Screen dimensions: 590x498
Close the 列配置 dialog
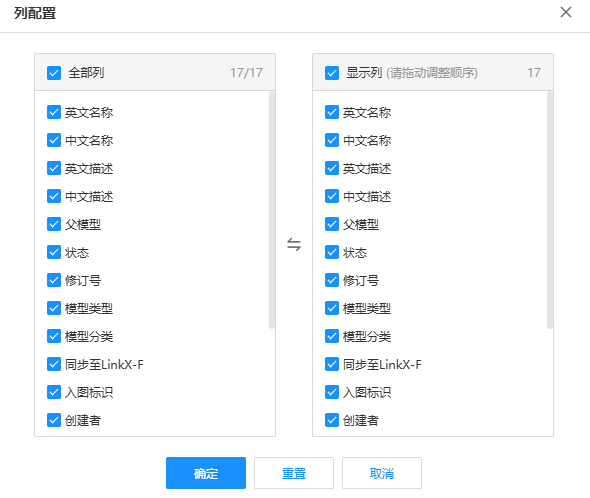[x=566, y=12]
